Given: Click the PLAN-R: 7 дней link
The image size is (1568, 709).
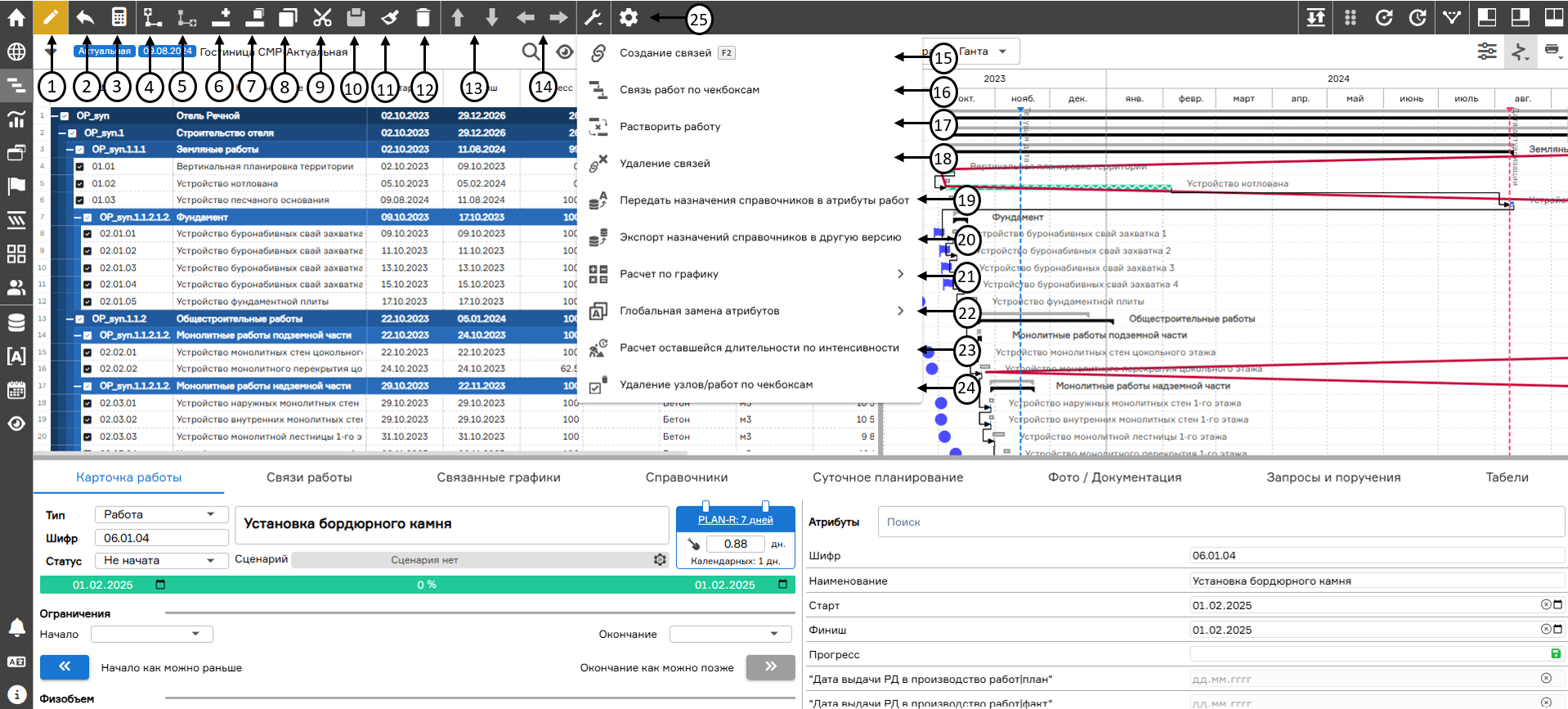Looking at the screenshot, I should [735, 520].
